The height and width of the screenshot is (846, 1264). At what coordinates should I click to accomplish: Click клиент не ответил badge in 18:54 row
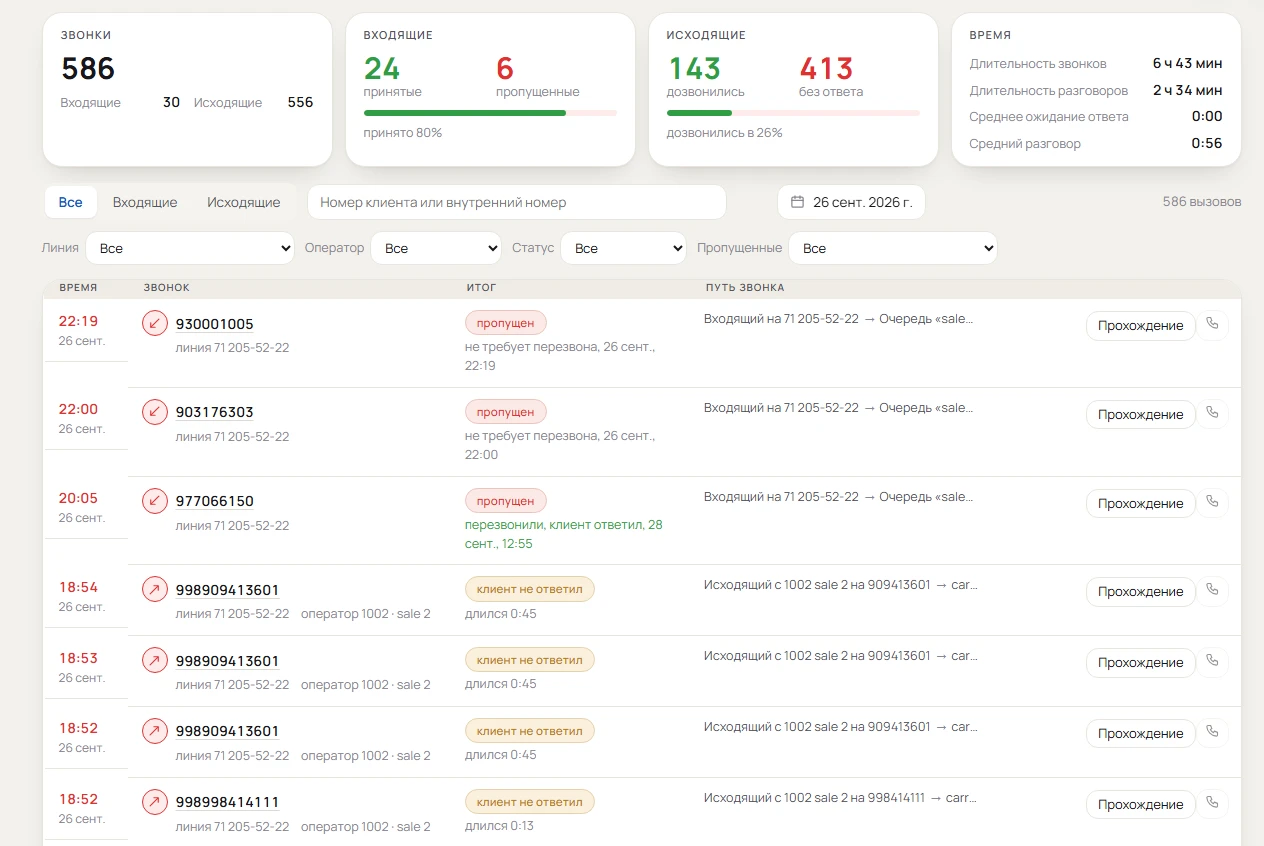pos(530,589)
